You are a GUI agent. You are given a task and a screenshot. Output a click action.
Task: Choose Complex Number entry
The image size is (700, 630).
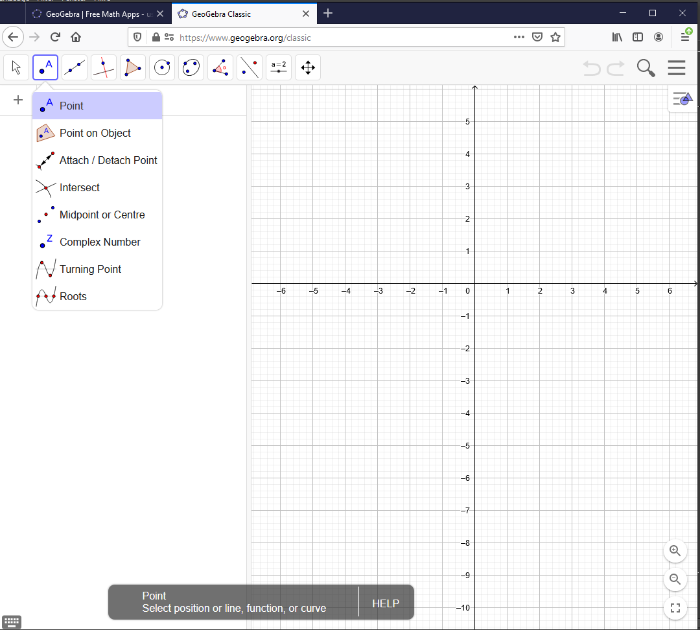[97, 242]
